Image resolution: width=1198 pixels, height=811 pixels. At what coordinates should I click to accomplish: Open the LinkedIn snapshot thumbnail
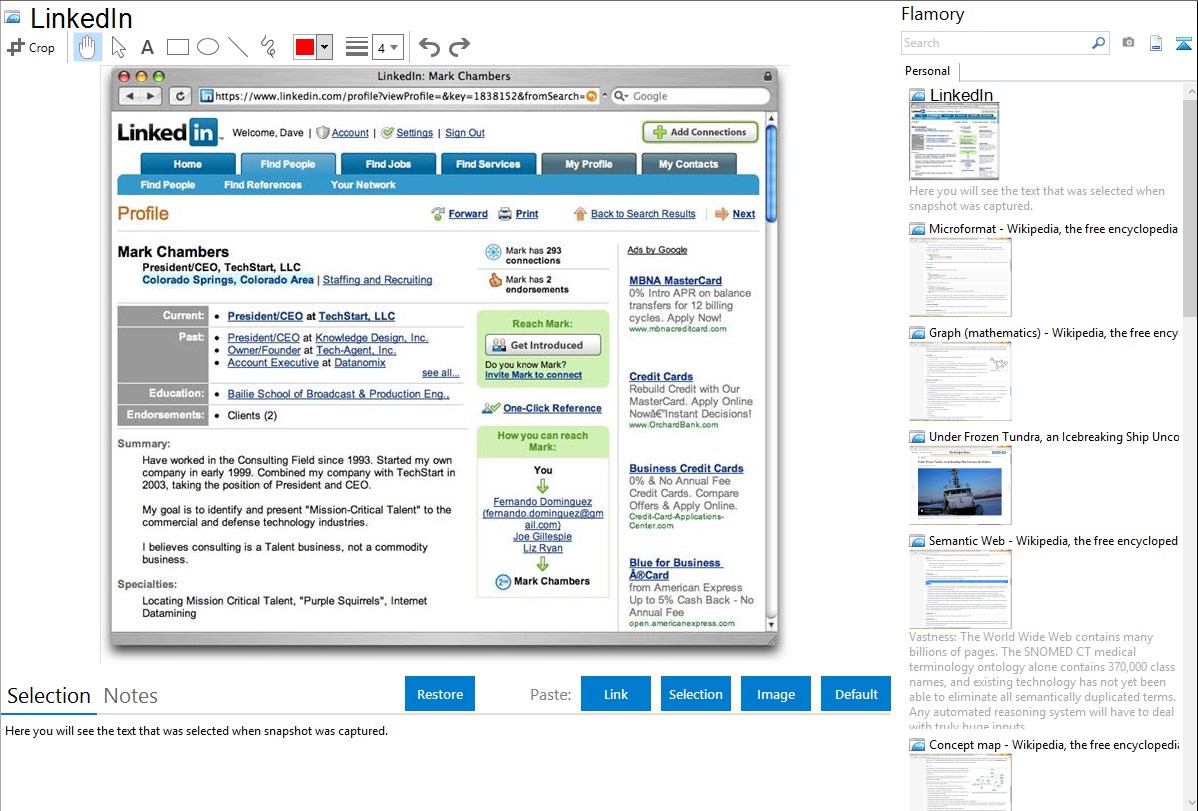pos(954,142)
